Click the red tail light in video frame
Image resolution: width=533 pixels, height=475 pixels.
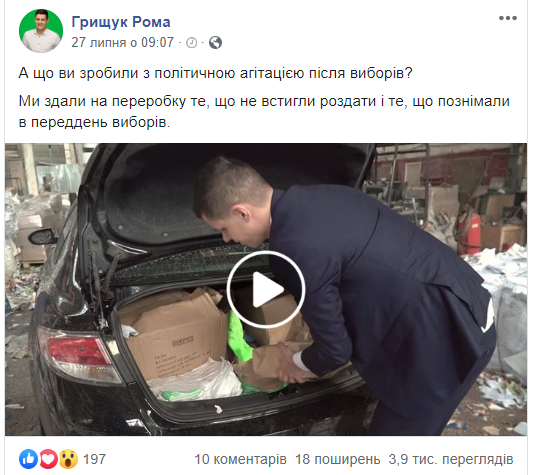pyautogui.click(x=78, y=354)
